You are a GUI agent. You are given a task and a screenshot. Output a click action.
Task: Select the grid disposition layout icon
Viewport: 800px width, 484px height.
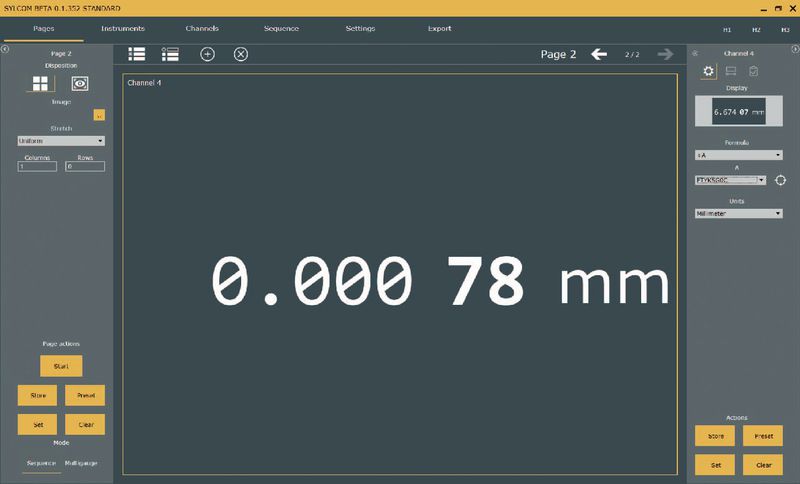(x=41, y=84)
